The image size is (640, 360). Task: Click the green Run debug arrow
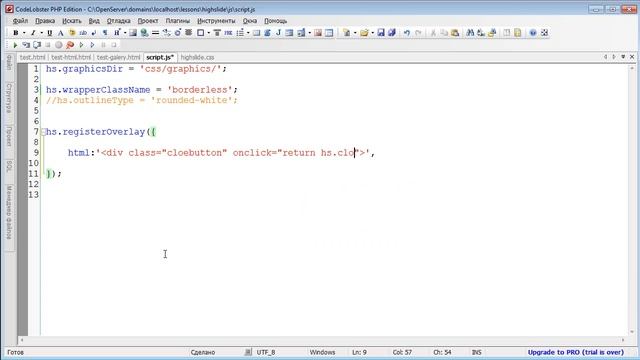15,45
